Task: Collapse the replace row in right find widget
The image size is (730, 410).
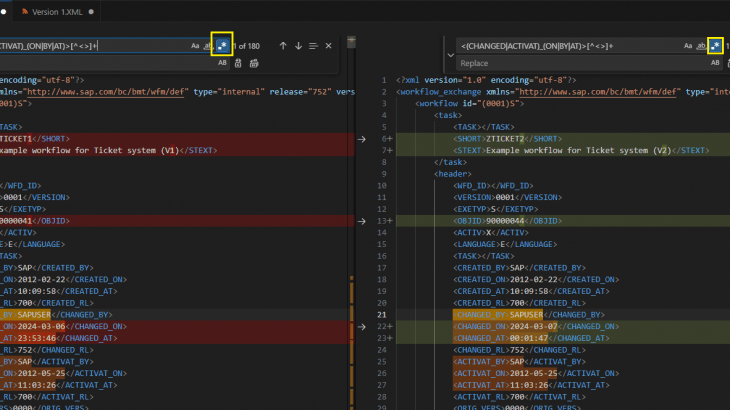Action: tap(450, 55)
